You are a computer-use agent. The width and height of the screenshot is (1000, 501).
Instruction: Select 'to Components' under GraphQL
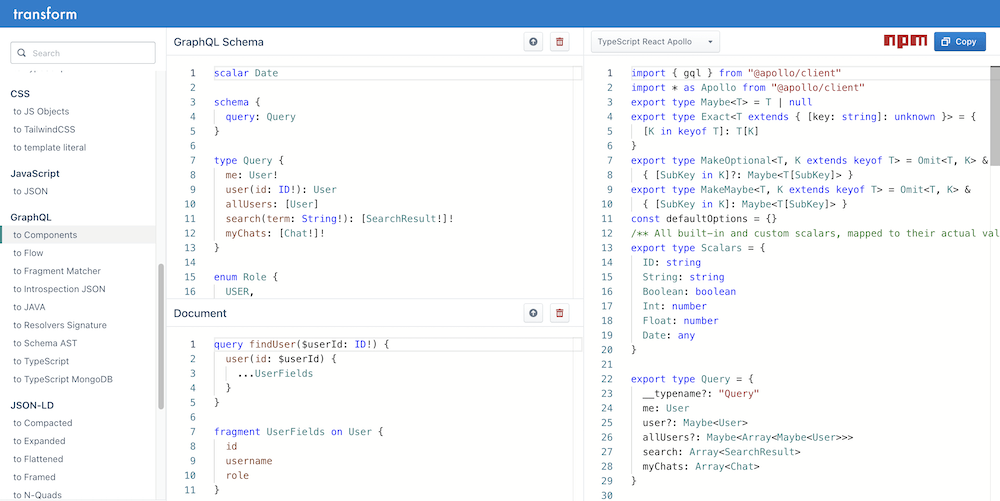(45, 235)
